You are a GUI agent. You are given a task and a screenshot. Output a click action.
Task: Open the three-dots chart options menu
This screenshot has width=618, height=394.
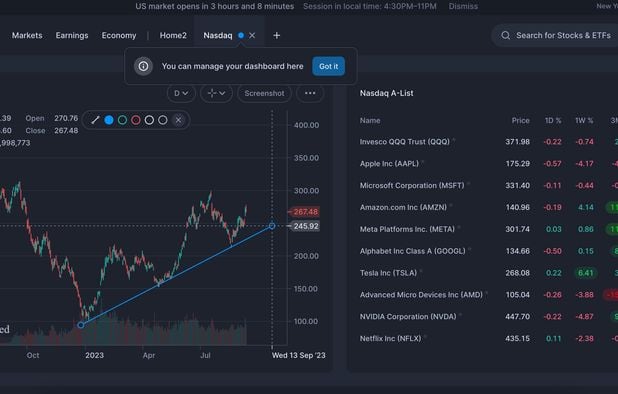(x=310, y=93)
